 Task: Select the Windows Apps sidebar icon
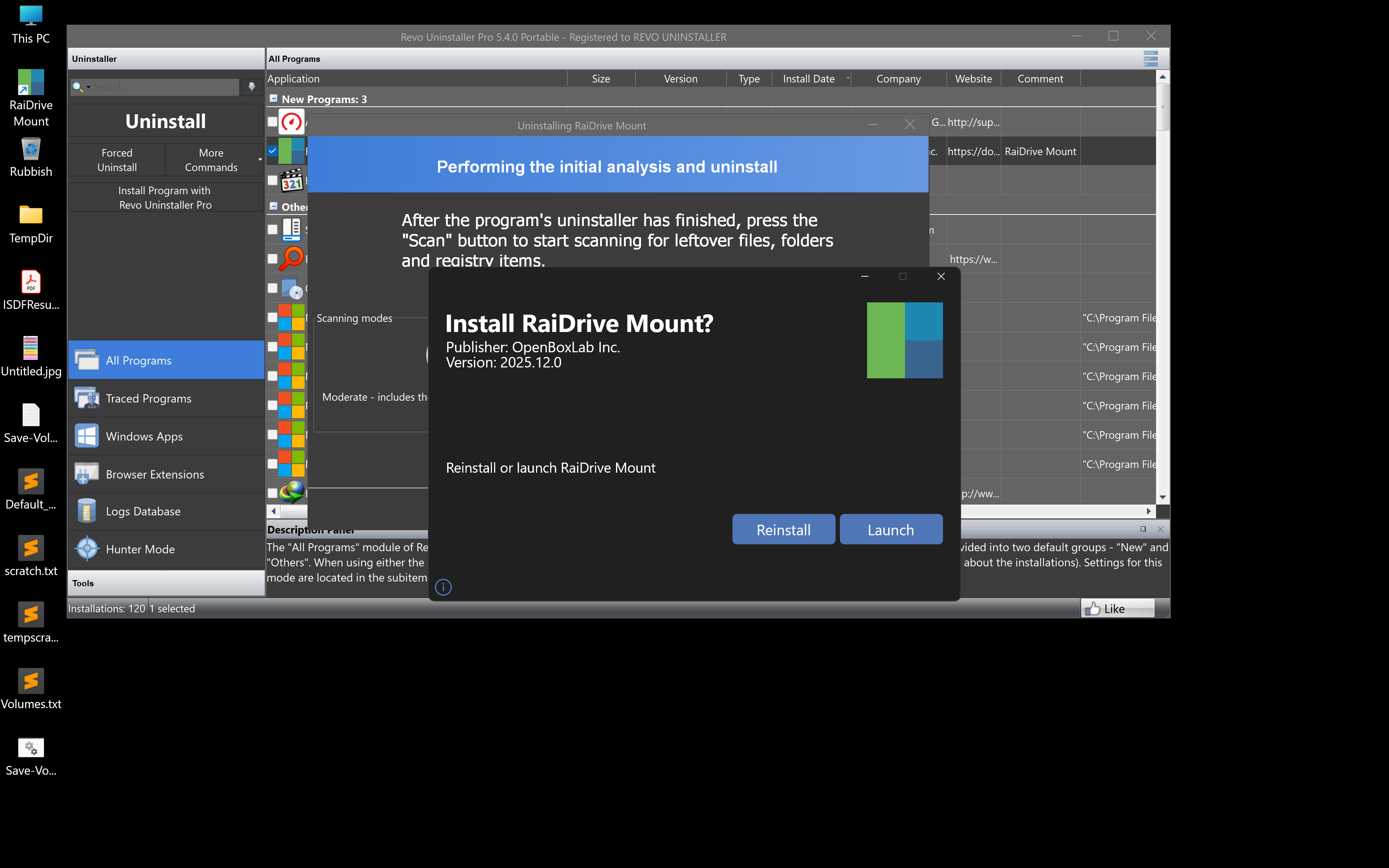point(87,436)
